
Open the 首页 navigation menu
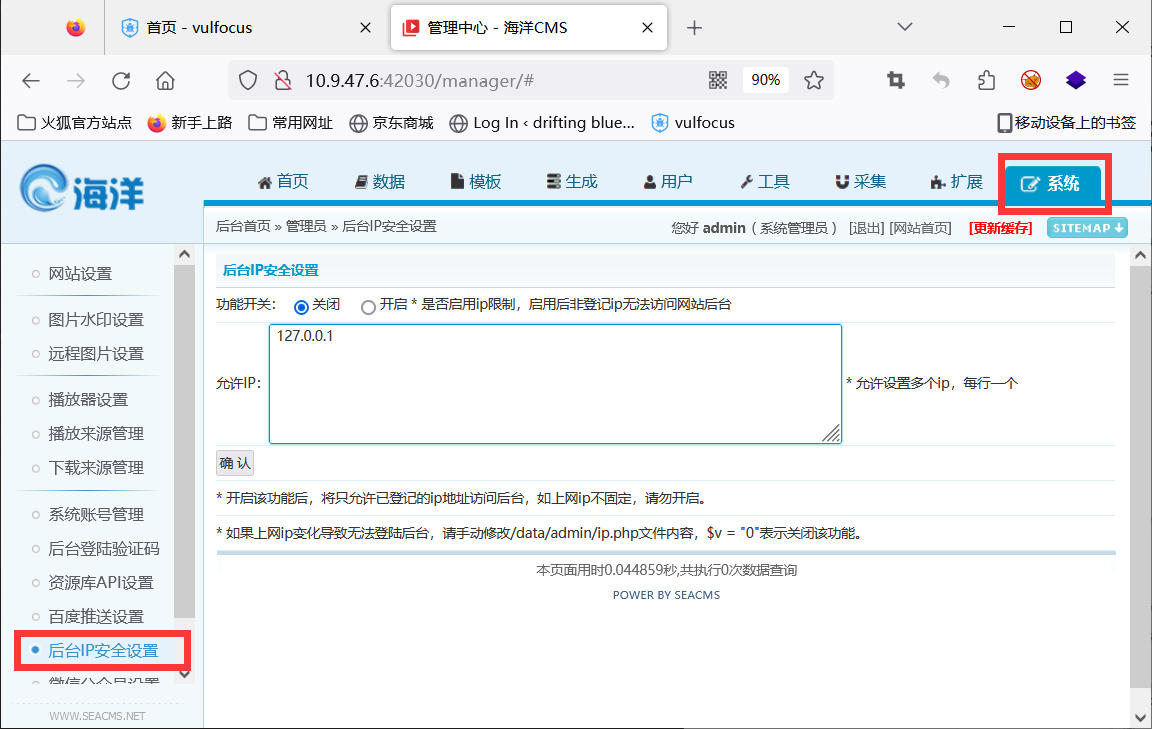pos(283,182)
